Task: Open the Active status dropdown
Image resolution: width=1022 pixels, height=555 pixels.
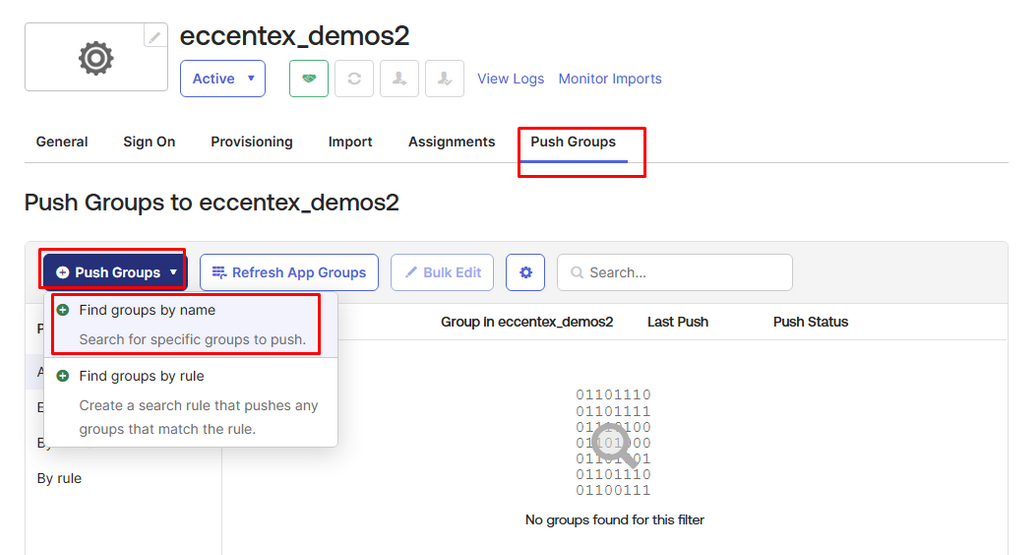Action: (223, 79)
